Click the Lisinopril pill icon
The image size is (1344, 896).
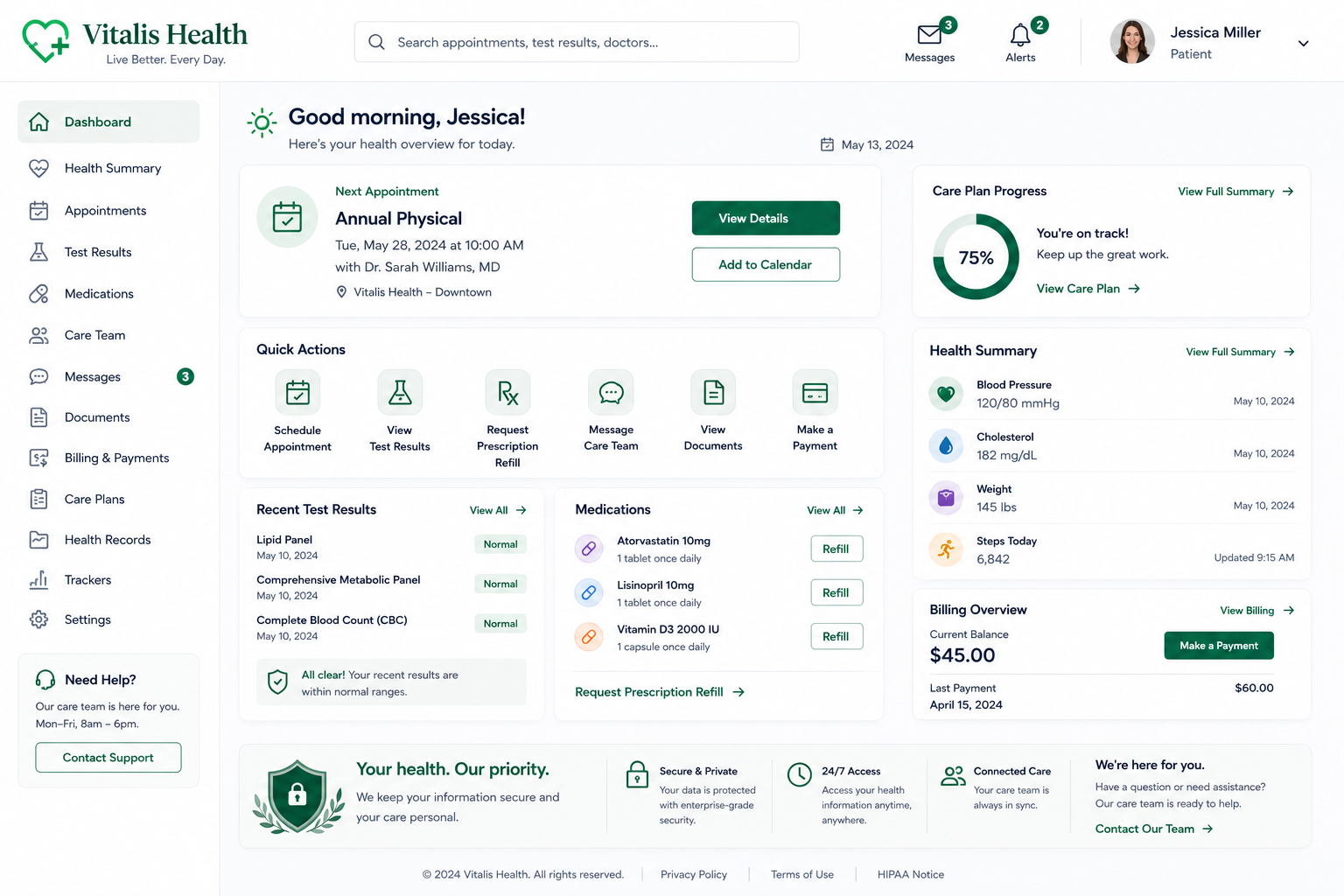589,592
